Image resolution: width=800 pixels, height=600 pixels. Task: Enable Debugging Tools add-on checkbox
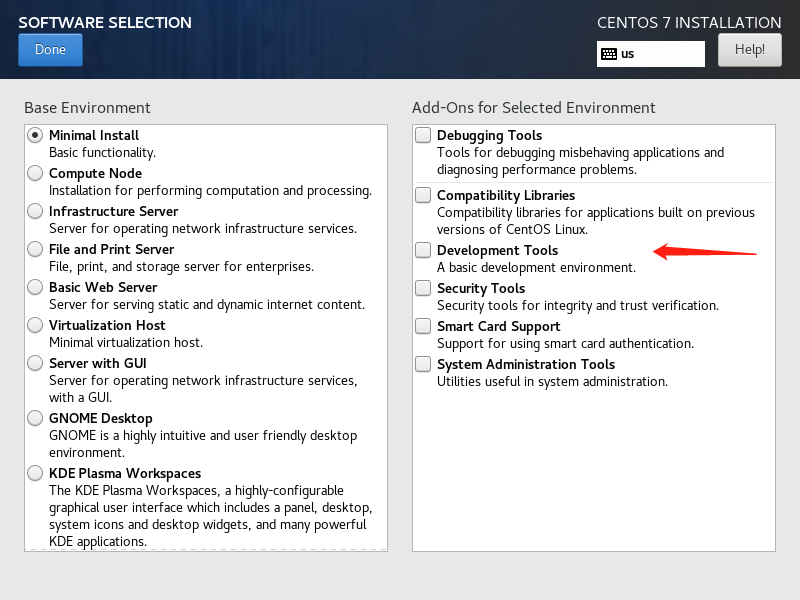tap(424, 135)
